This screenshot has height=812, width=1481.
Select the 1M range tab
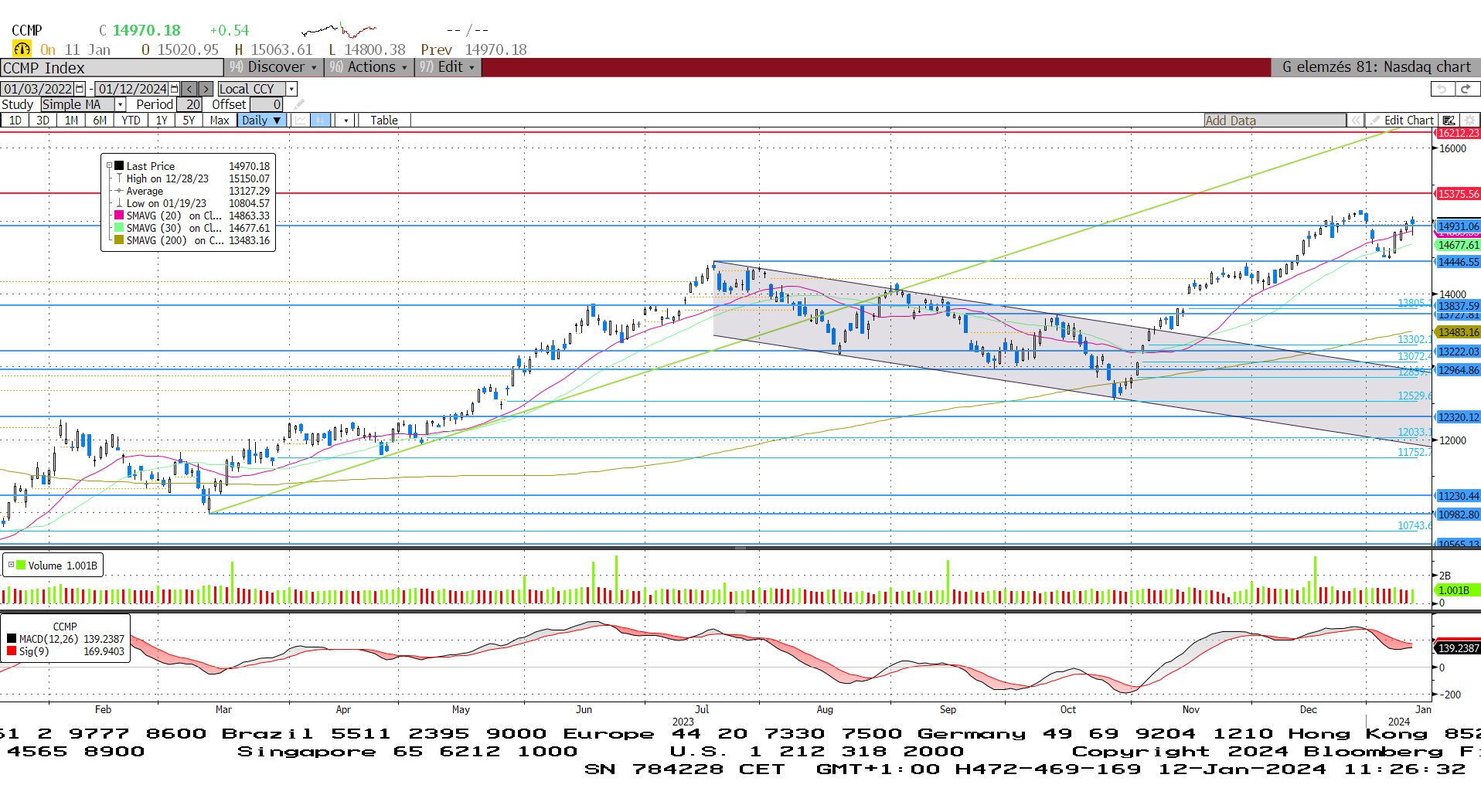point(71,121)
